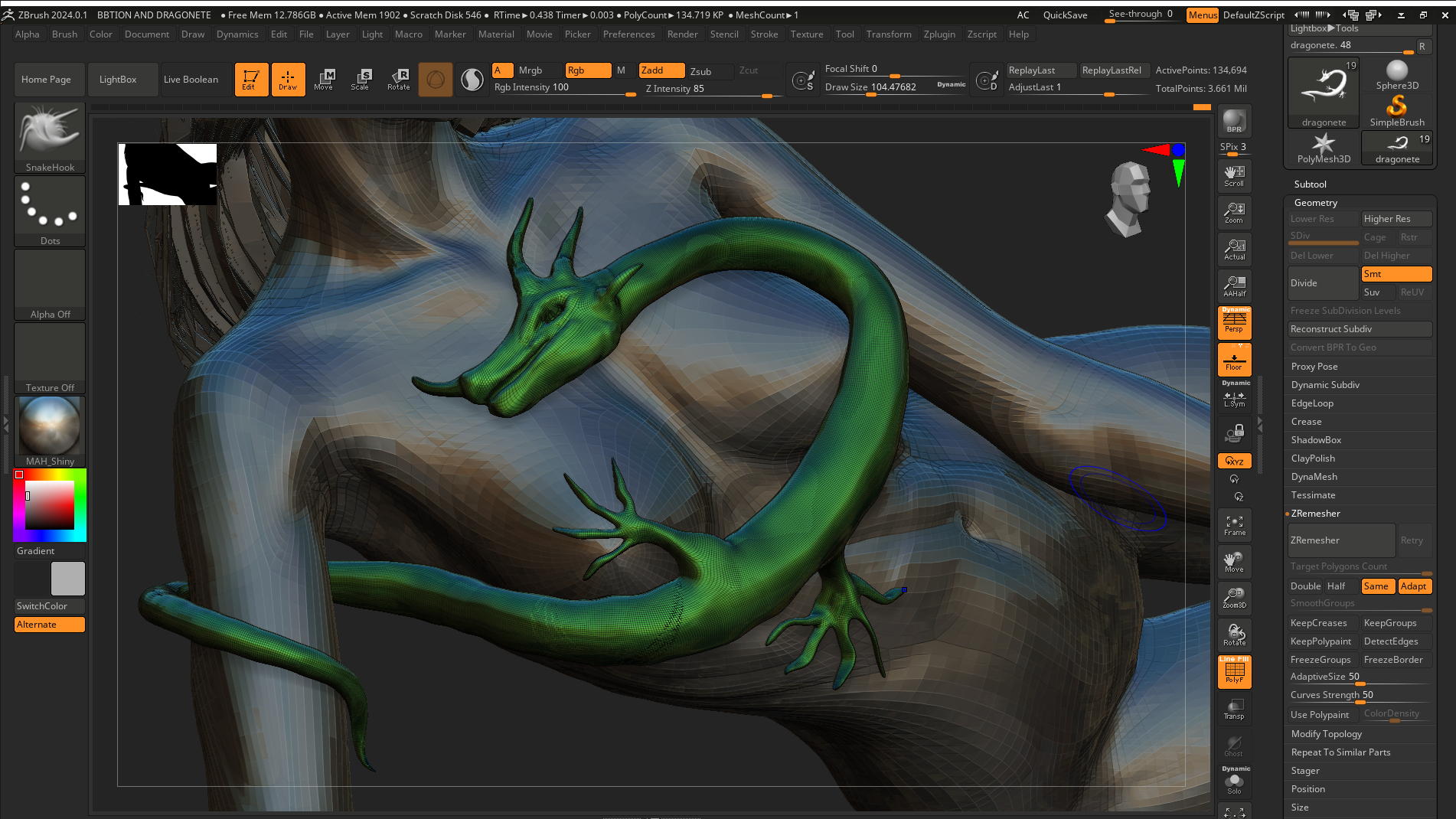This screenshot has width=1456, height=819.
Task: Click the Solo mode icon
Action: click(x=1234, y=783)
